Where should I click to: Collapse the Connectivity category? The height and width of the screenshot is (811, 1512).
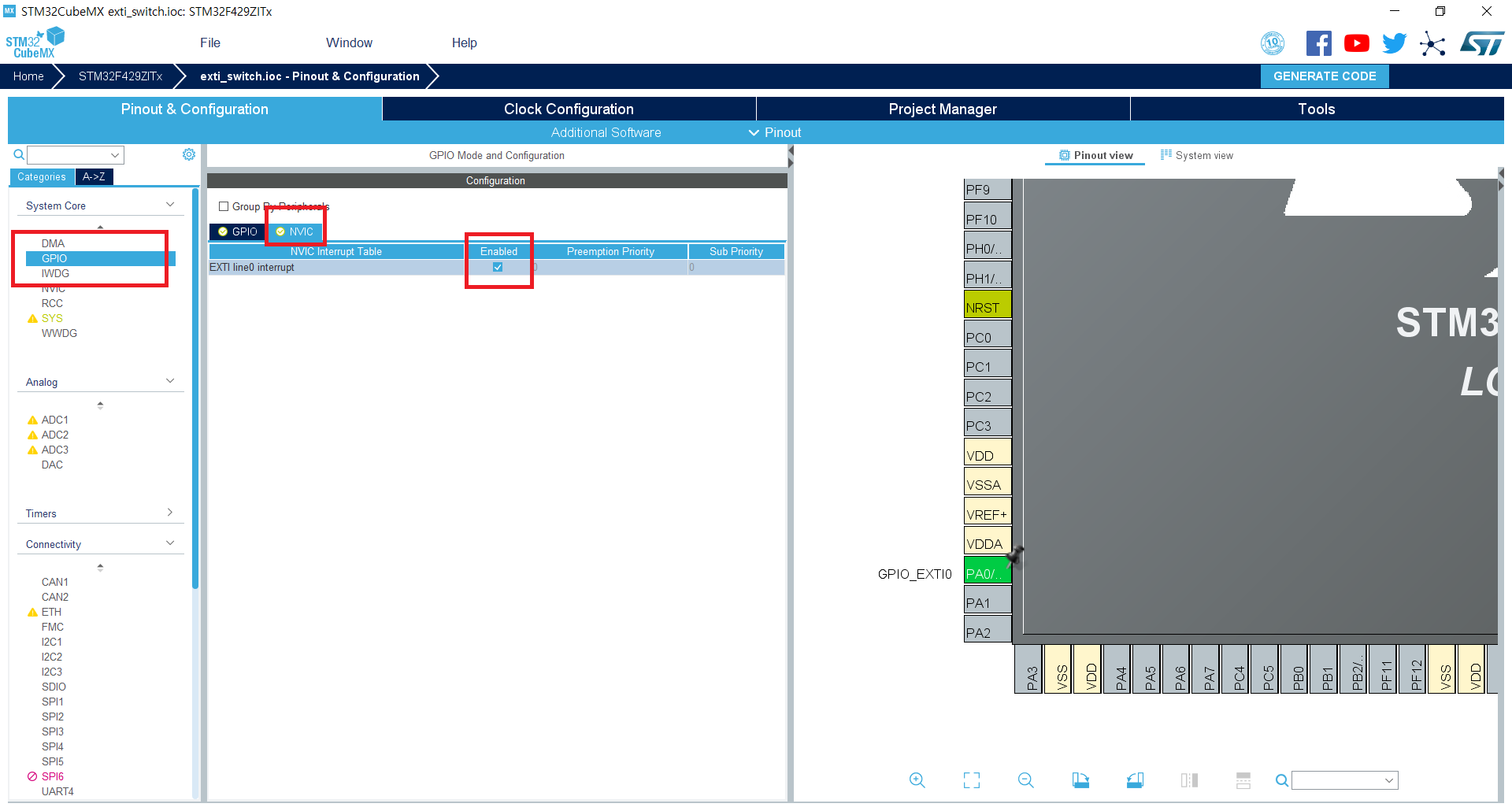(170, 543)
